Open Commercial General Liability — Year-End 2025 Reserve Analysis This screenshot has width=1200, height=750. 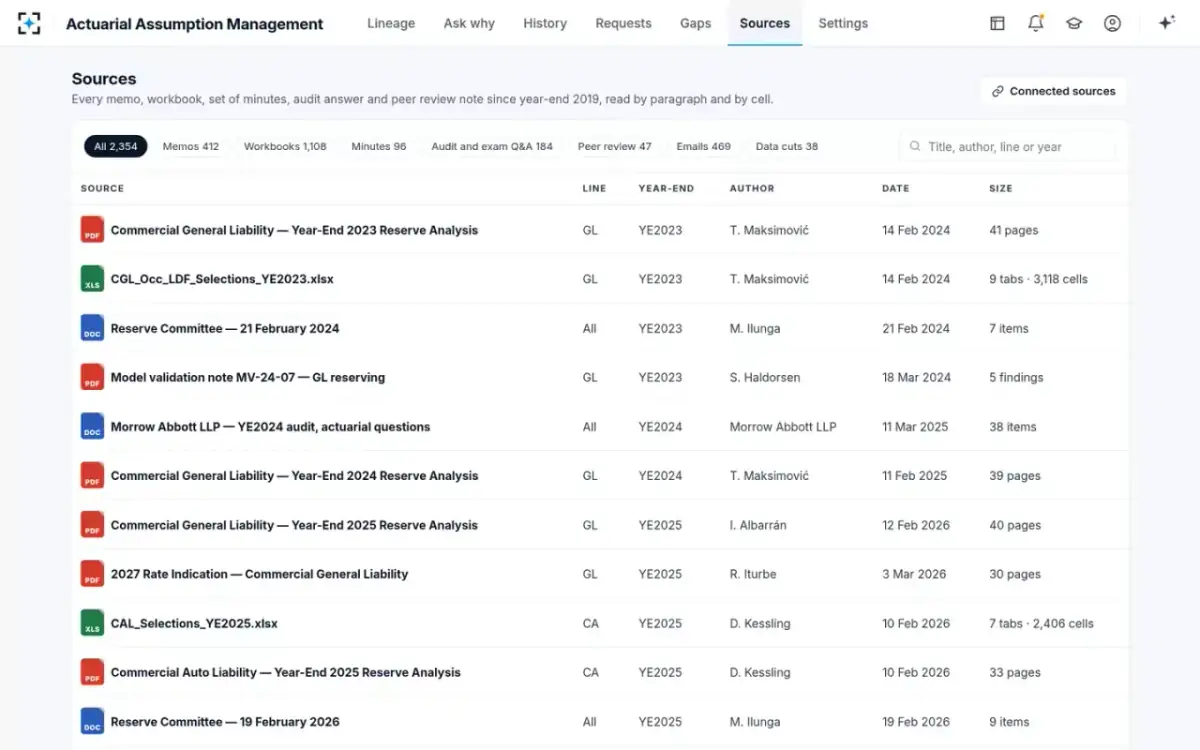click(294, 525)
